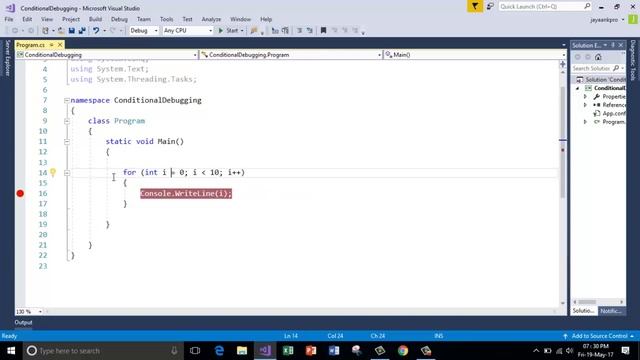Image resolution: width=640 pixels, height=360 pixels.
Task: Close the Program.cs tab
Action: click(60, 44)
